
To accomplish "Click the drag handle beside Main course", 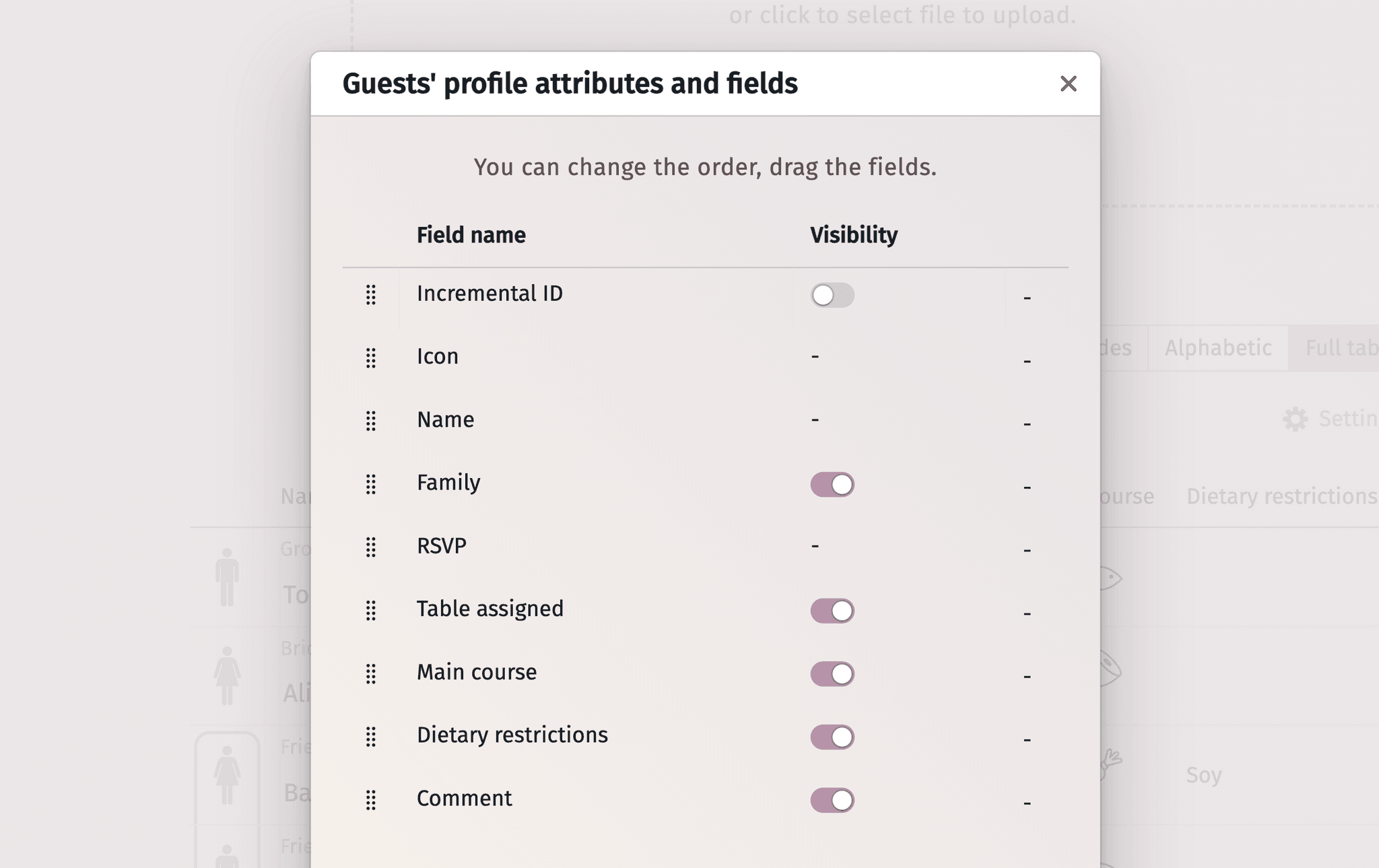I will 371,673.
